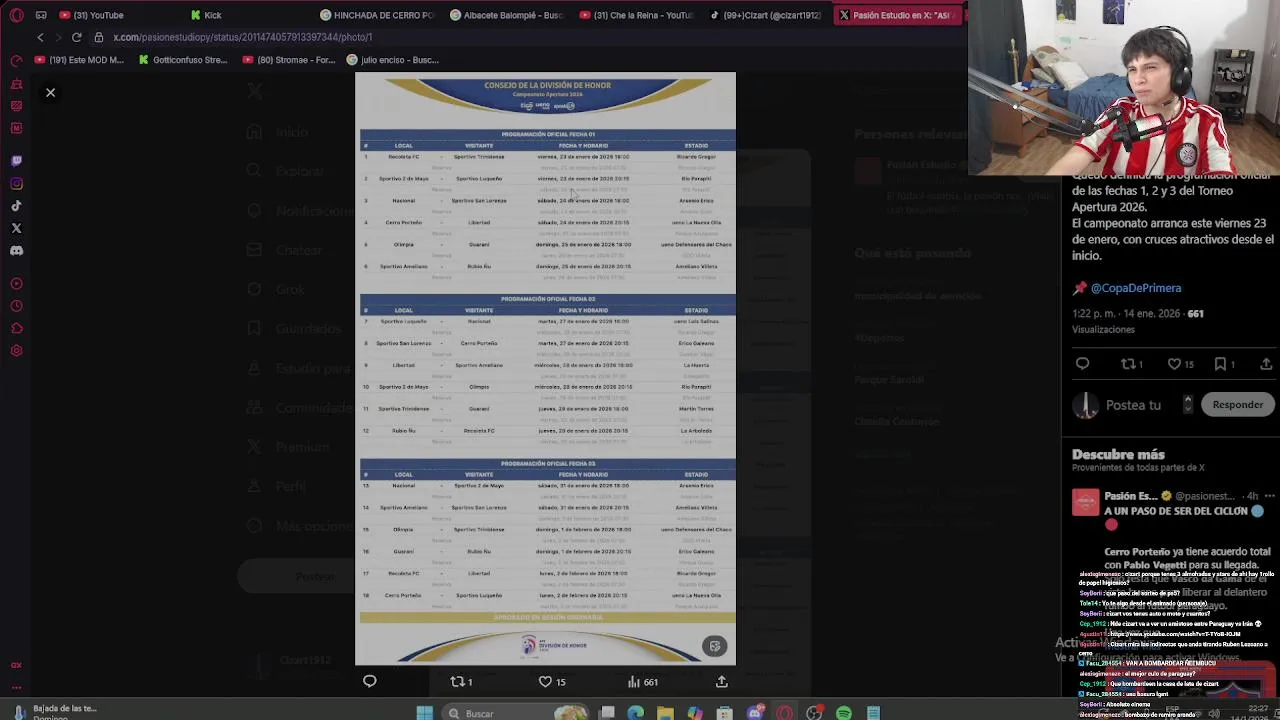Open the GX Mods 'M' sidebar icon

(x=16, y=128)
